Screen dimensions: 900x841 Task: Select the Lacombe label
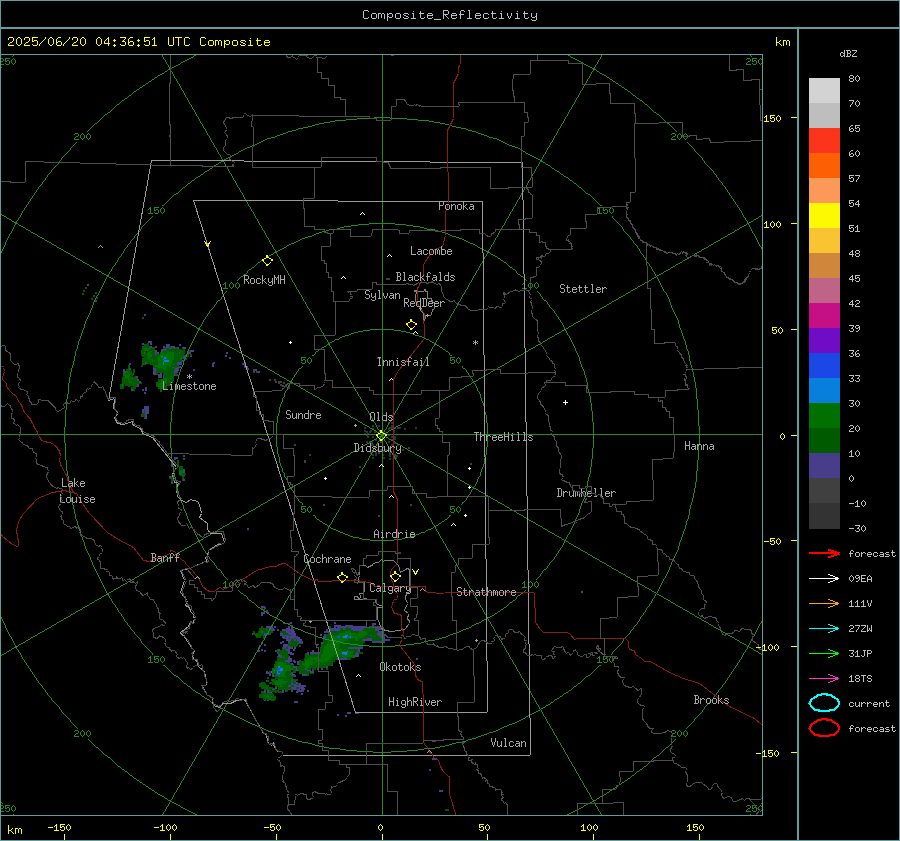tap(431, 251)
